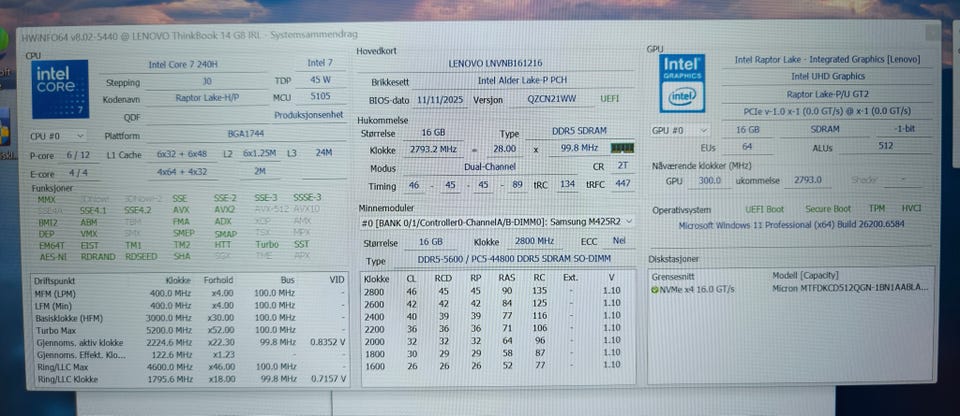This screenshot has width=960, height=416.
Task: Click the UEFI label
Action: [609, 99]
